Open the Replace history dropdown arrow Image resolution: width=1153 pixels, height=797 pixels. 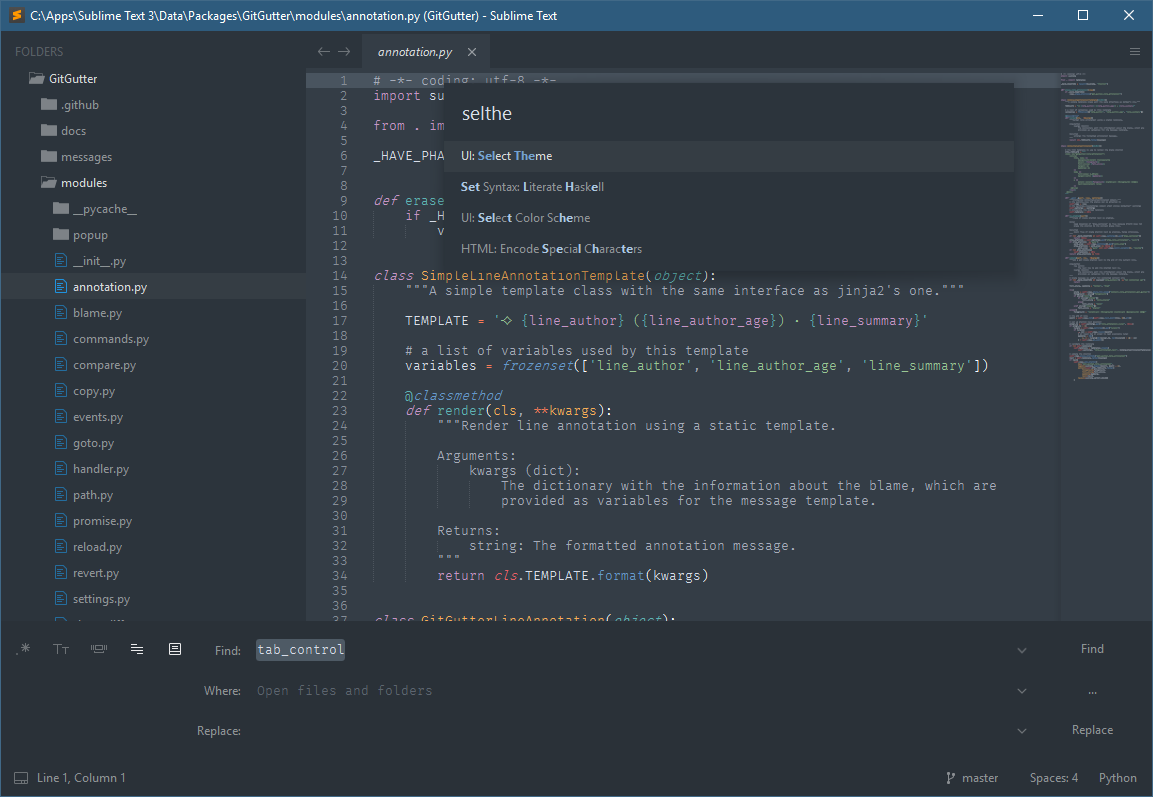pyautogui.click(x=1021, y=731)
